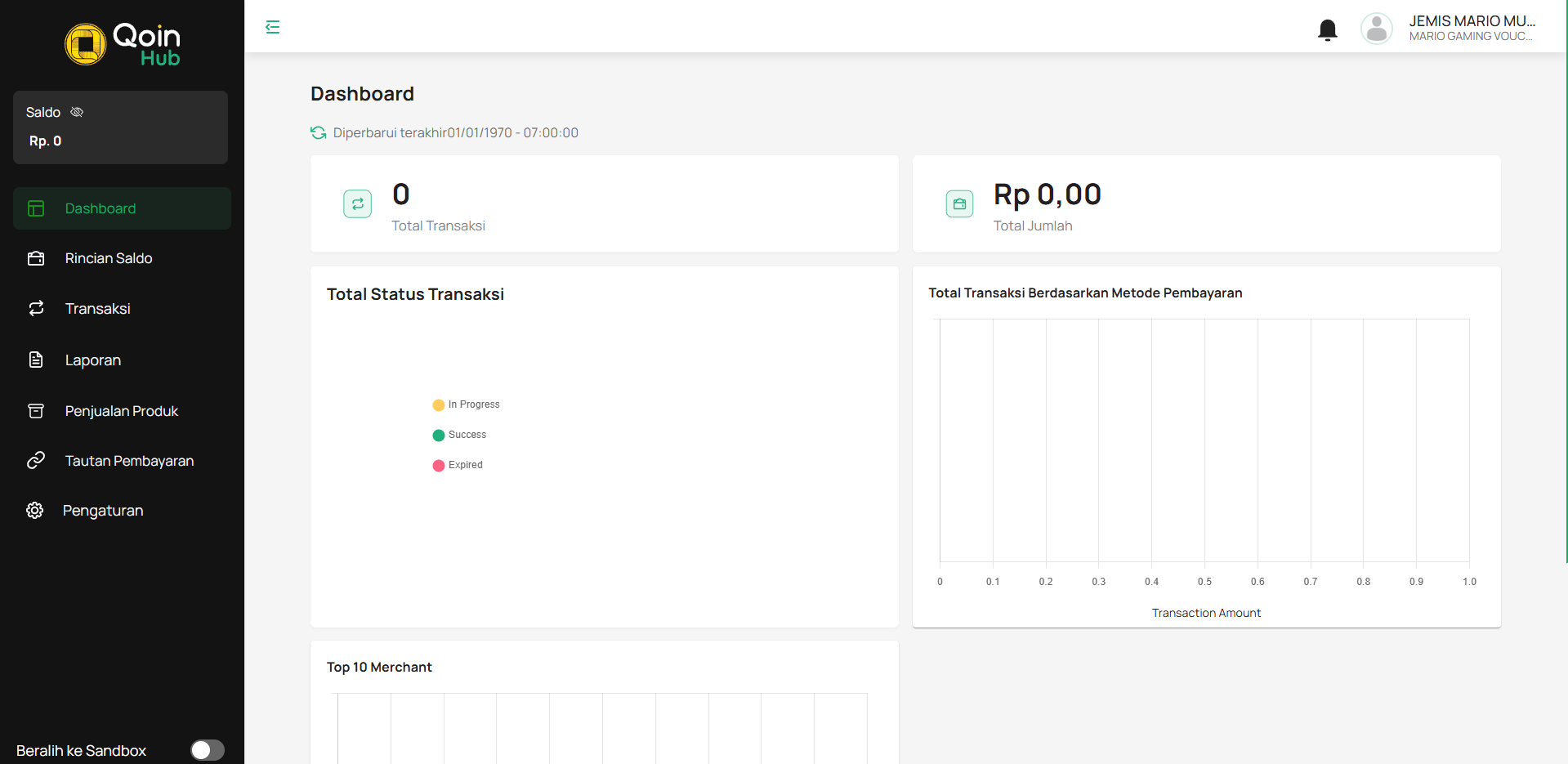
Task: Select Dashboard in the navigation menu
Action: (100, 208)
